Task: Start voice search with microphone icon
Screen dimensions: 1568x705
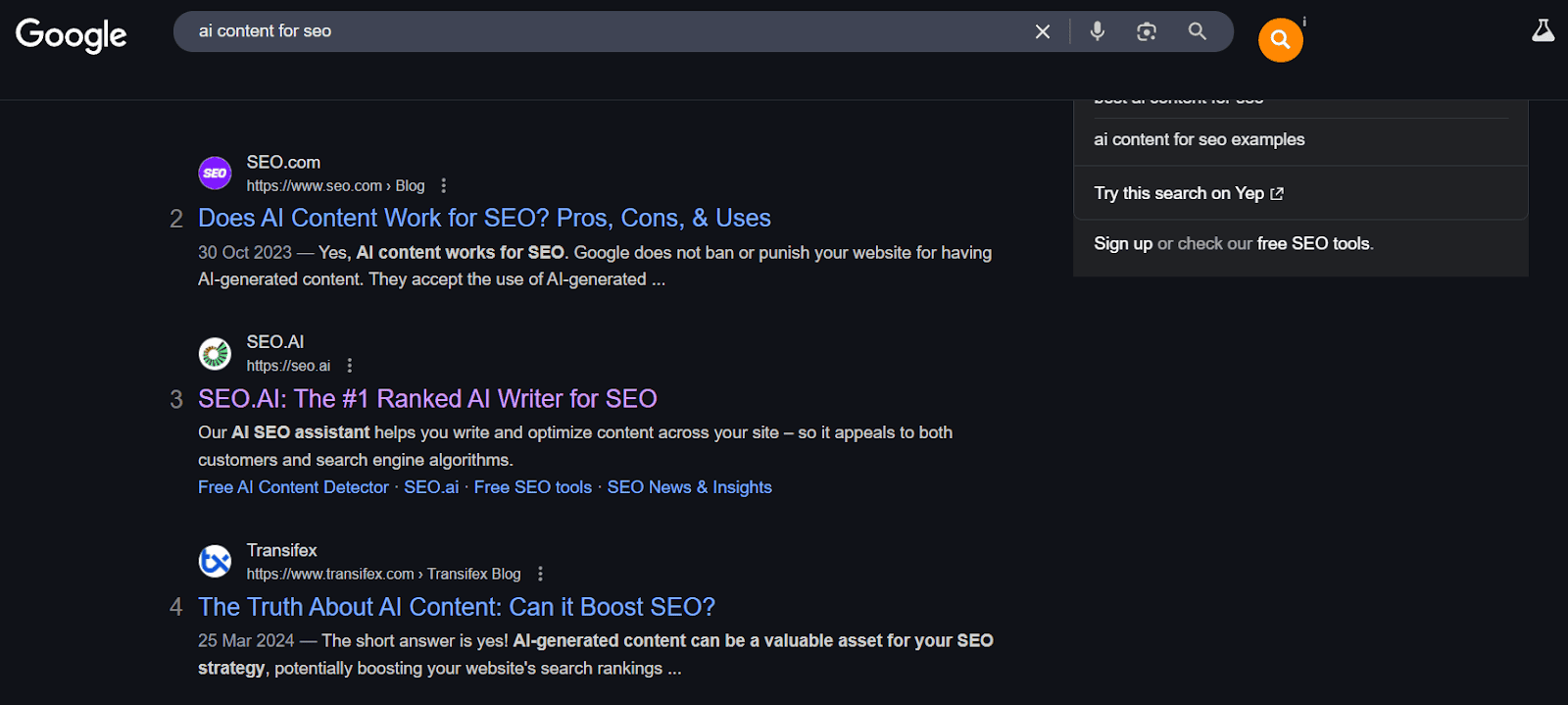Action: click(x=1098, y=31)
